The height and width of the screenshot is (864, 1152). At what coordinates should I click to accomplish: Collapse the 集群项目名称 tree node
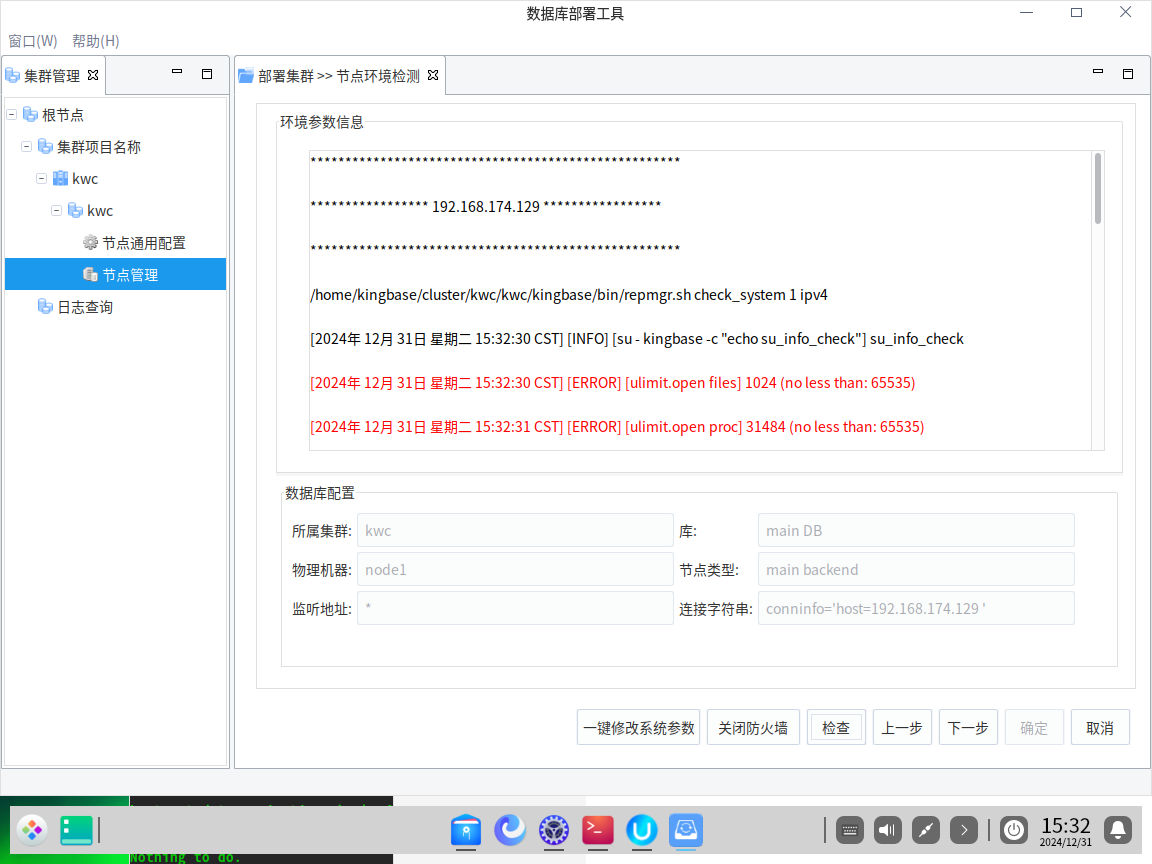click(27, 147)
